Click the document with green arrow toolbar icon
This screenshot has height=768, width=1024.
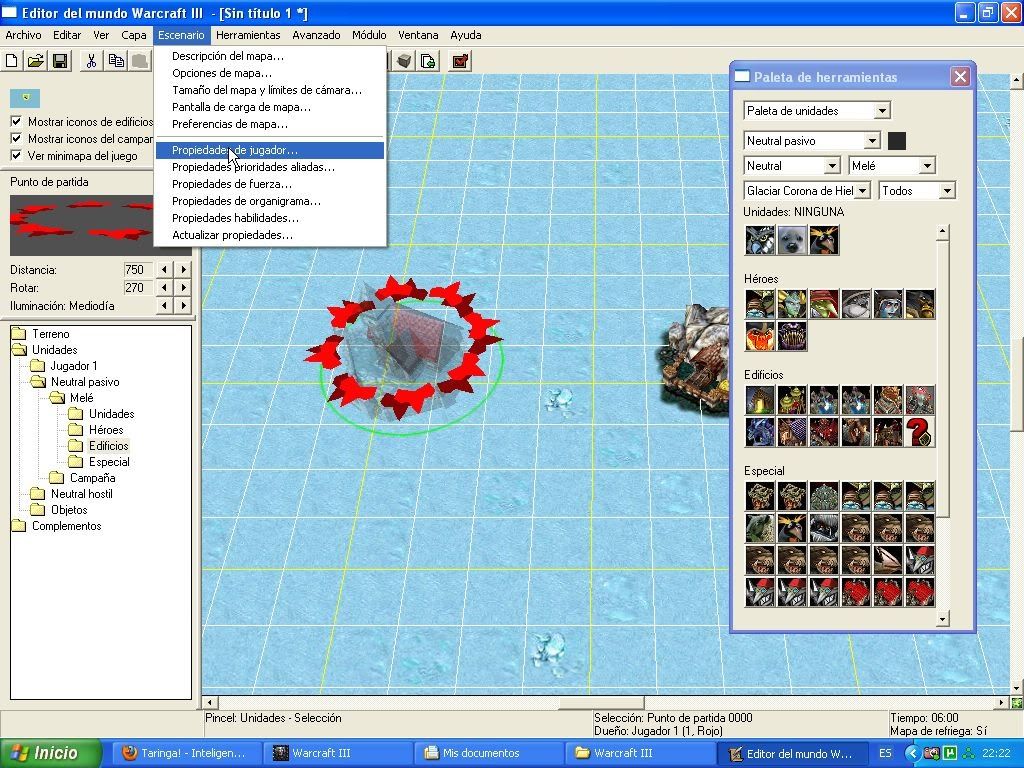click(428, 61)
